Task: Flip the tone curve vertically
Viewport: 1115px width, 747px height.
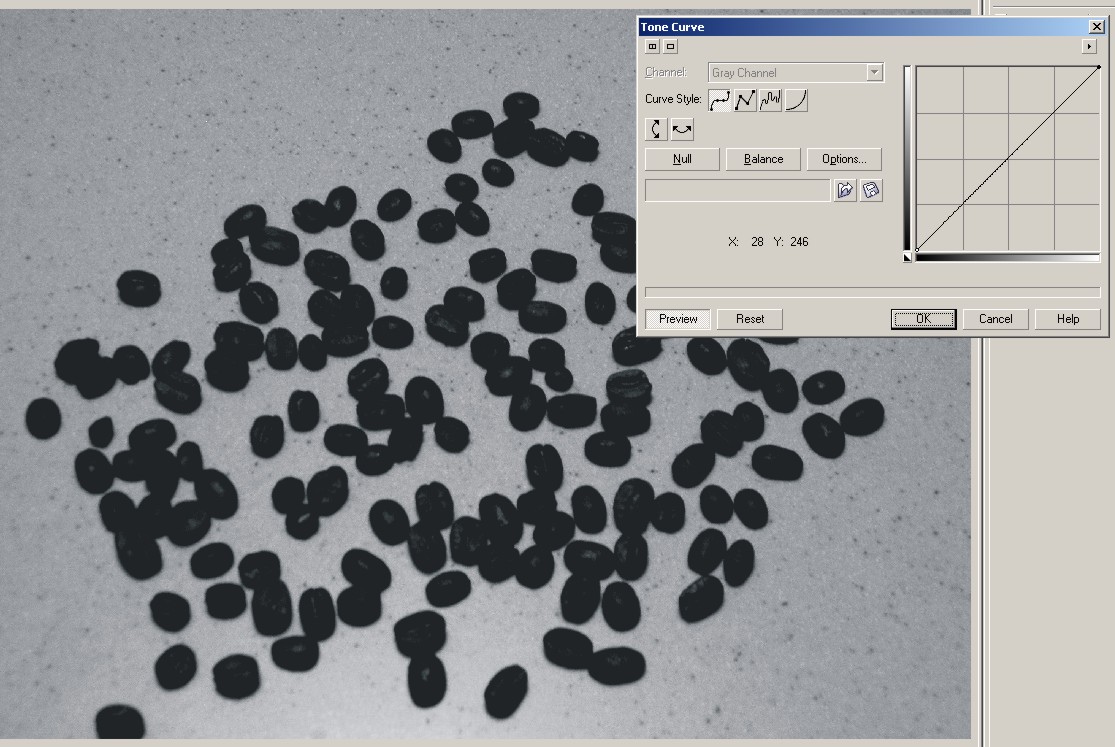Action: [x=656, y=129]
